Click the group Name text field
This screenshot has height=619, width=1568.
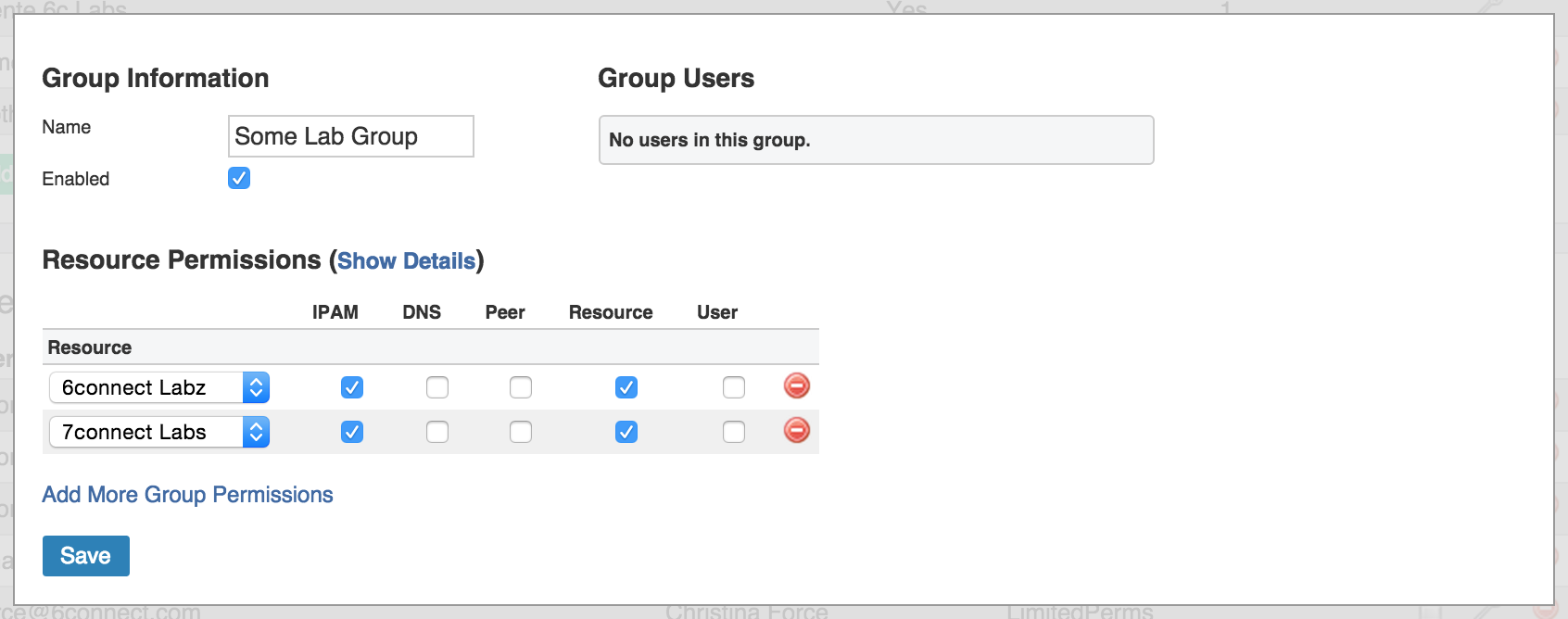click(350, 136)
